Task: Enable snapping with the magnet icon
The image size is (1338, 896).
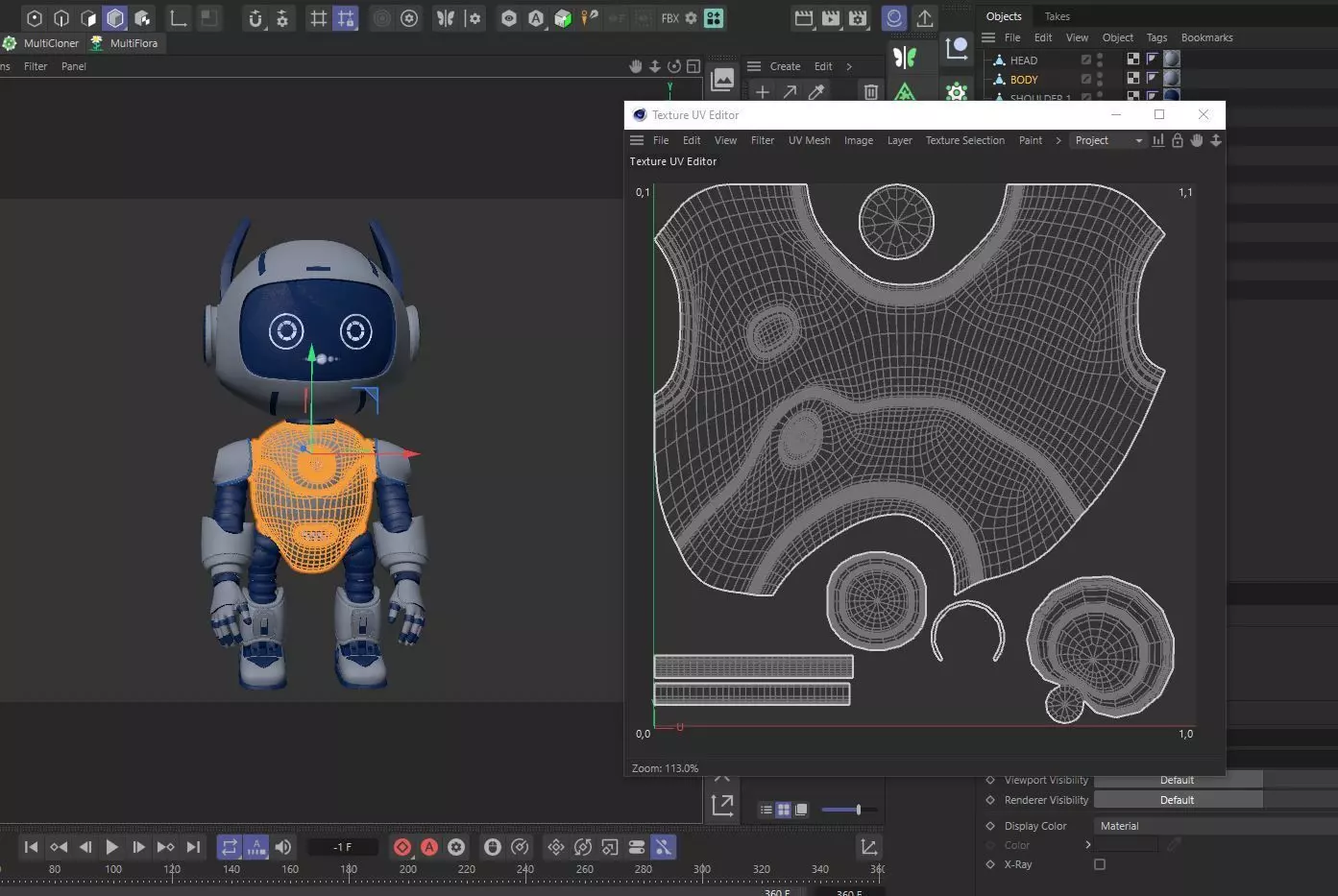Action: click(255, 18)
